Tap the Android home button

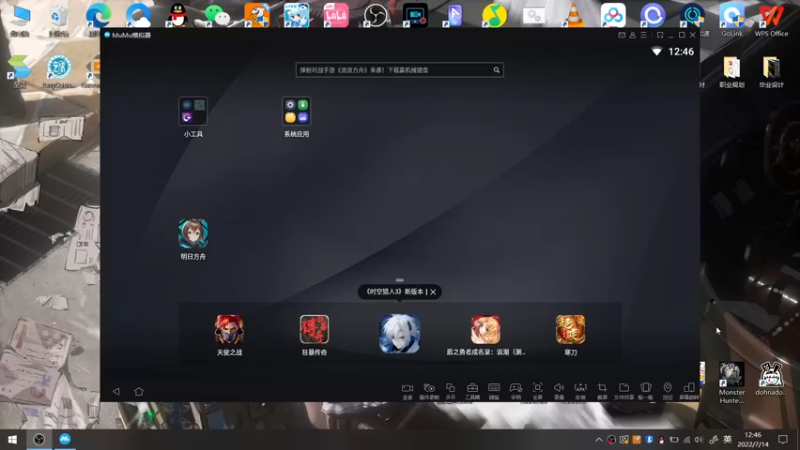139,391
